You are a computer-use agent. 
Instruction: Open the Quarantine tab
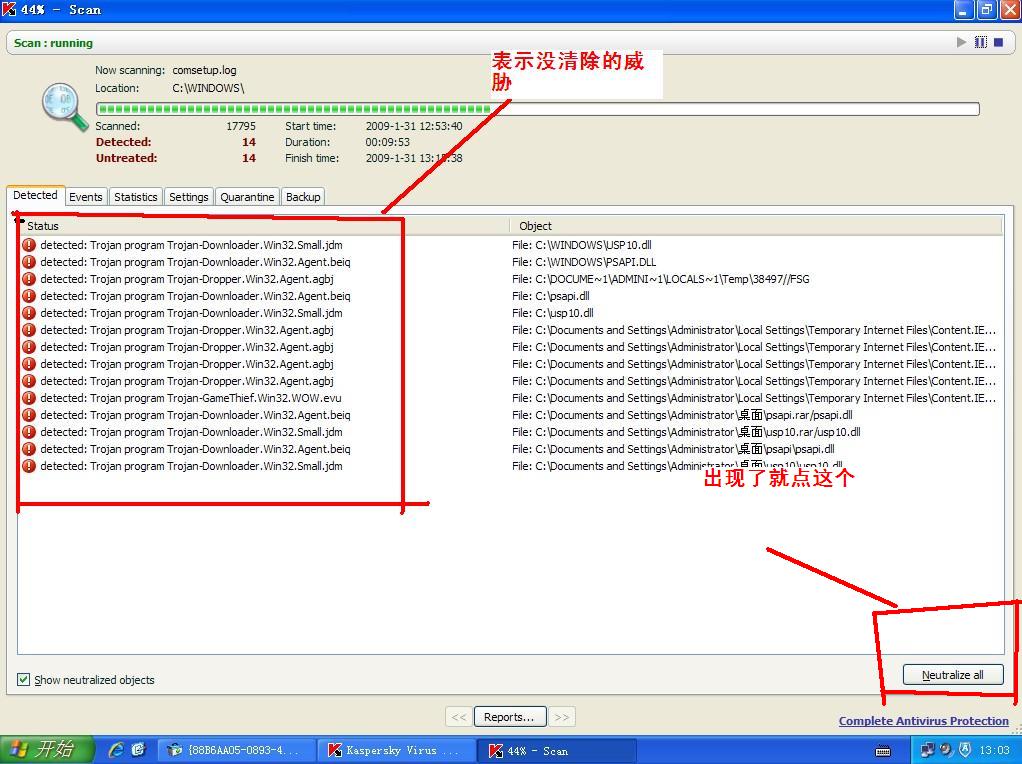click(247, 197)
